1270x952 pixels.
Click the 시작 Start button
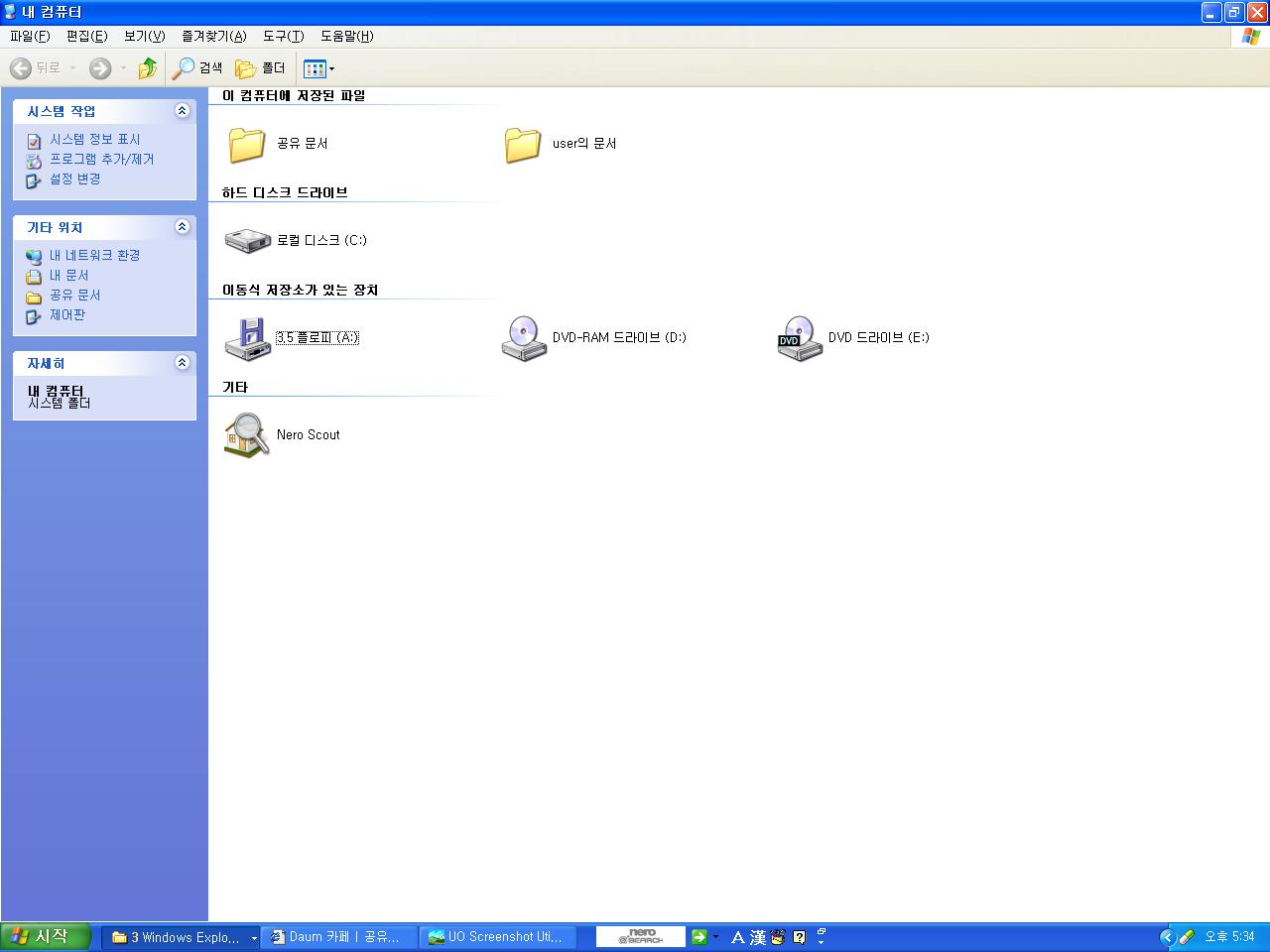click(x=46, y=936)
